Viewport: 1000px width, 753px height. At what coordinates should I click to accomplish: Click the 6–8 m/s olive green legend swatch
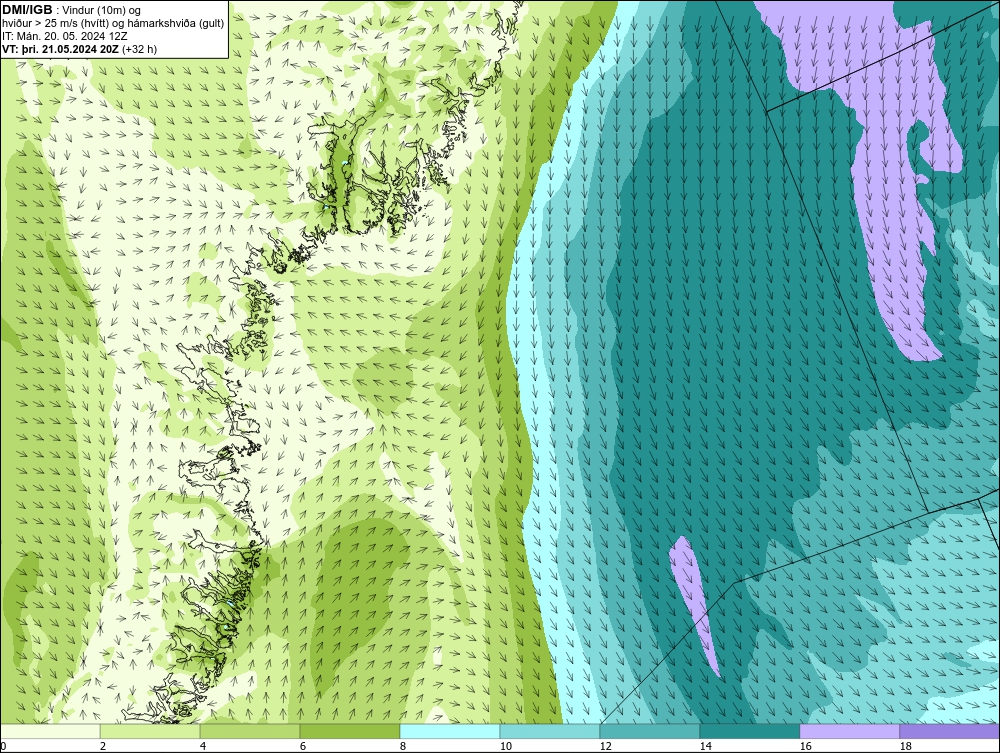click(350, 731)
